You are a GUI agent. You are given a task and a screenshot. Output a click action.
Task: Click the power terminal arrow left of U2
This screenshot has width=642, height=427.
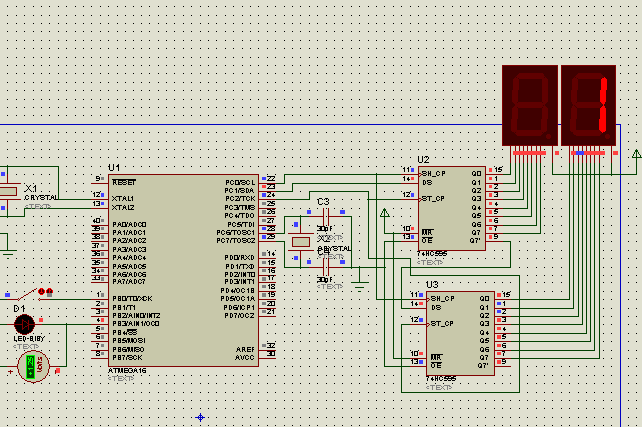[x=385, y=212]
